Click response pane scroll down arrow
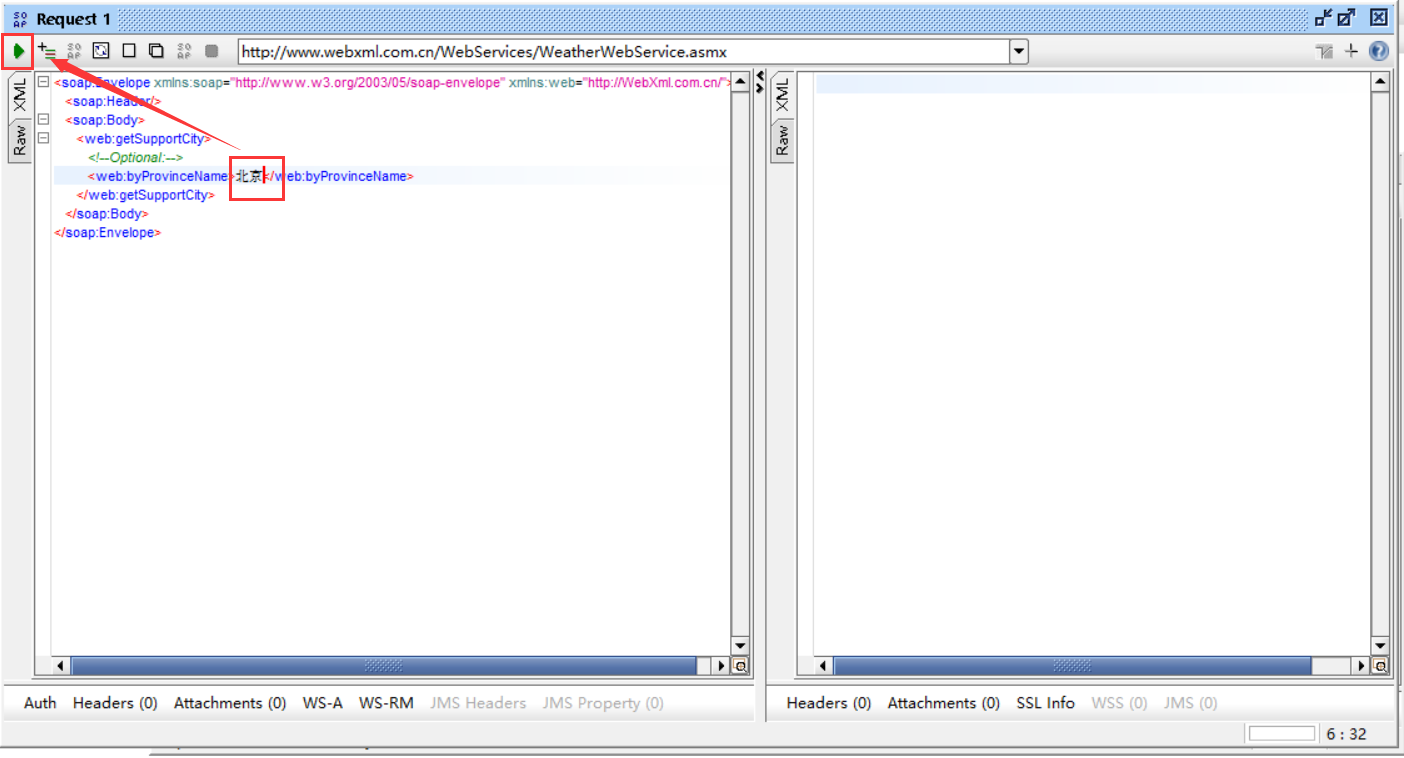Viewport: 1404px width, 758px height. pyautogui.click(x=1381, y=646)
